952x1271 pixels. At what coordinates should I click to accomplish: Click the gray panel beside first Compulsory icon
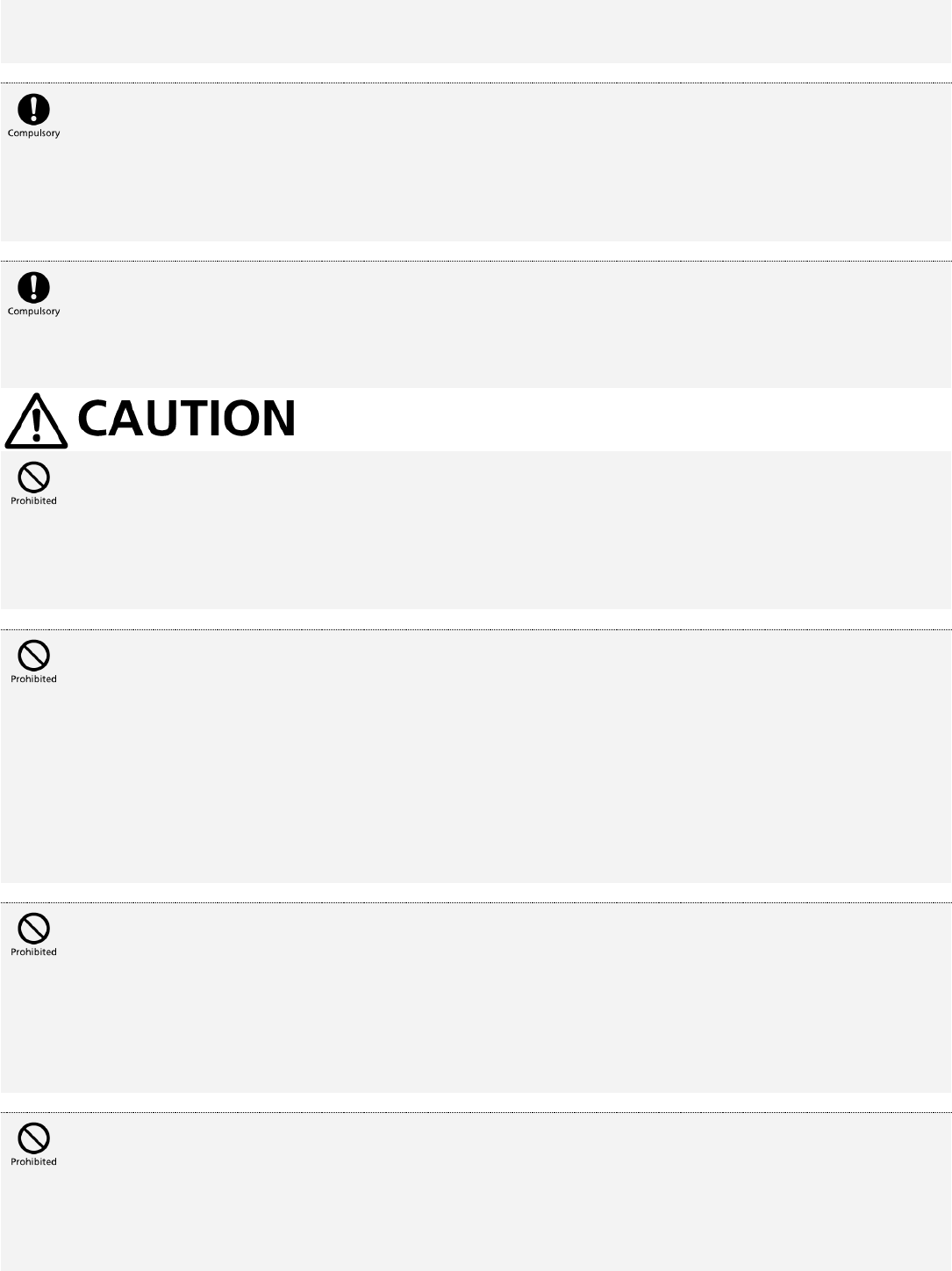tap(476, 162)
